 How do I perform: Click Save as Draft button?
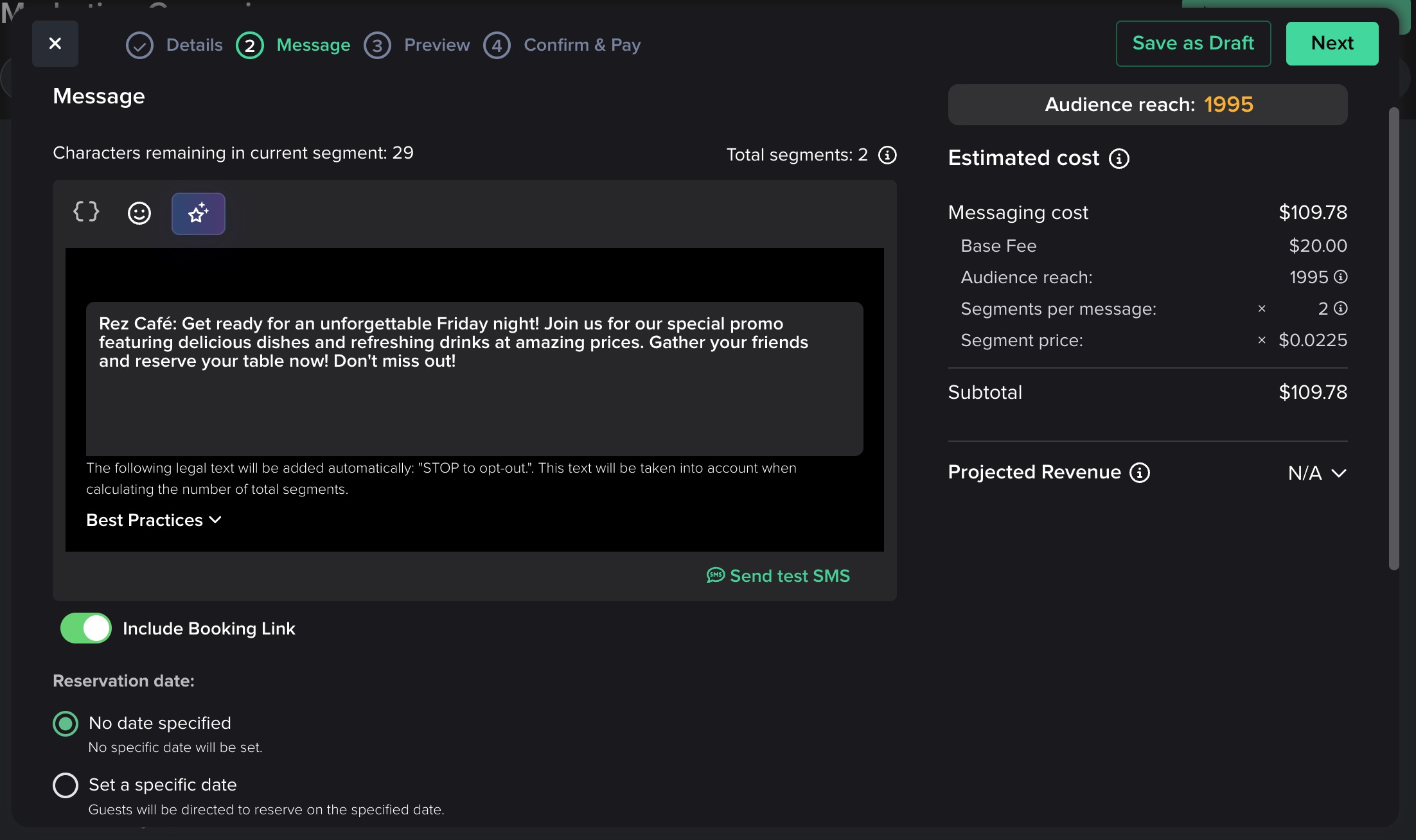[x=1193, y=44]
